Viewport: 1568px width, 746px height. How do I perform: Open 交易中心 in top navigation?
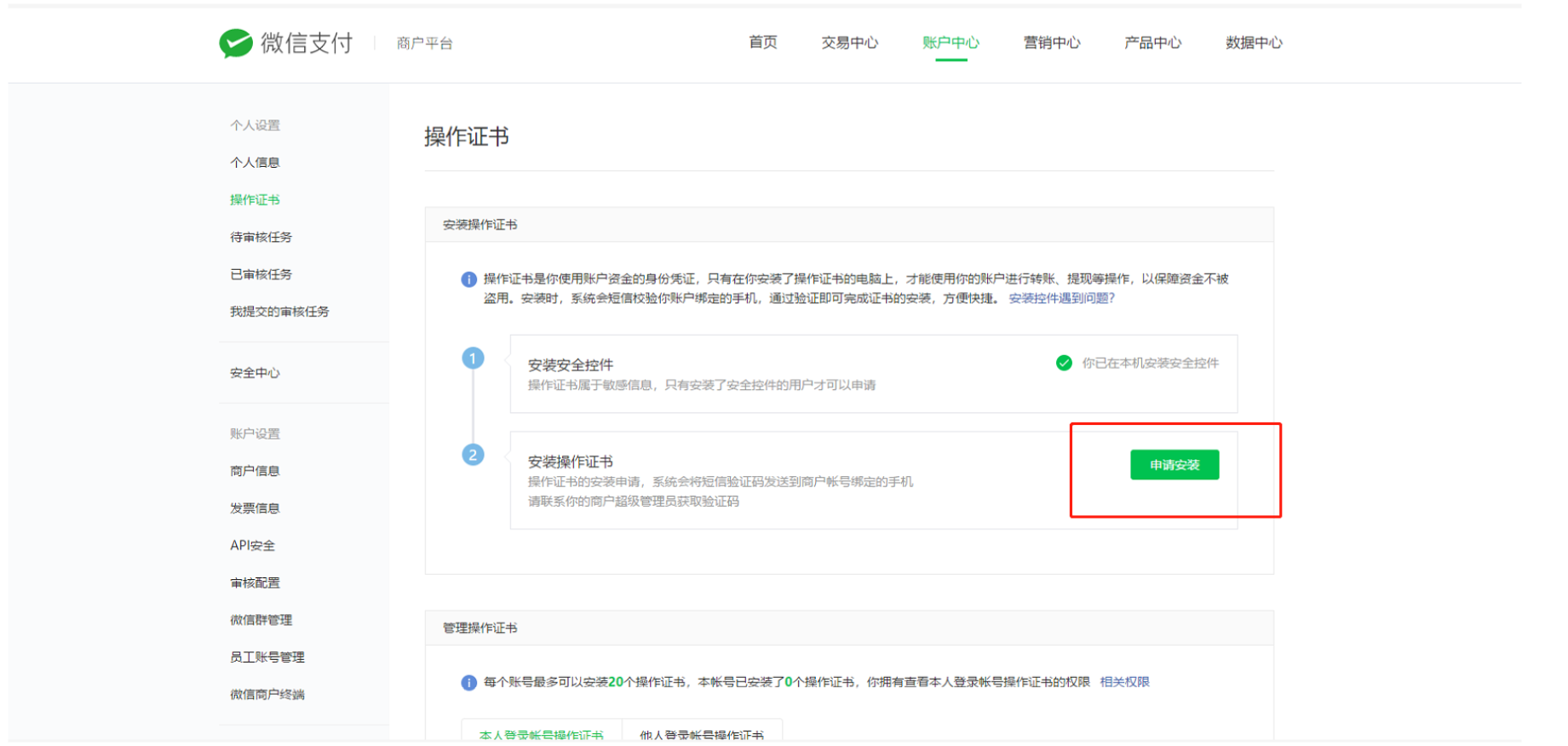849,43
